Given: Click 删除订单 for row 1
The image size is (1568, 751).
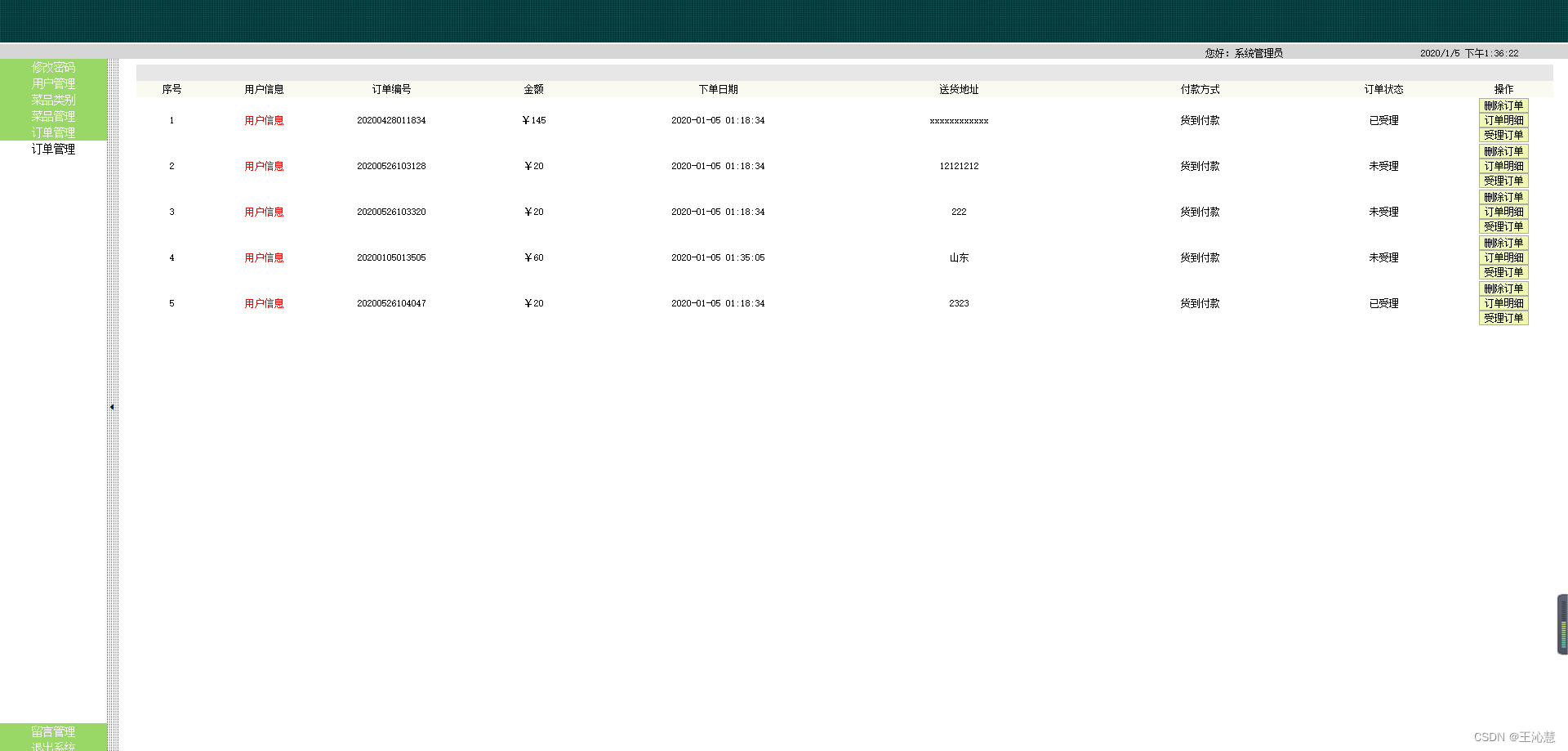Looking at the screenshot, I should 1503,105.
